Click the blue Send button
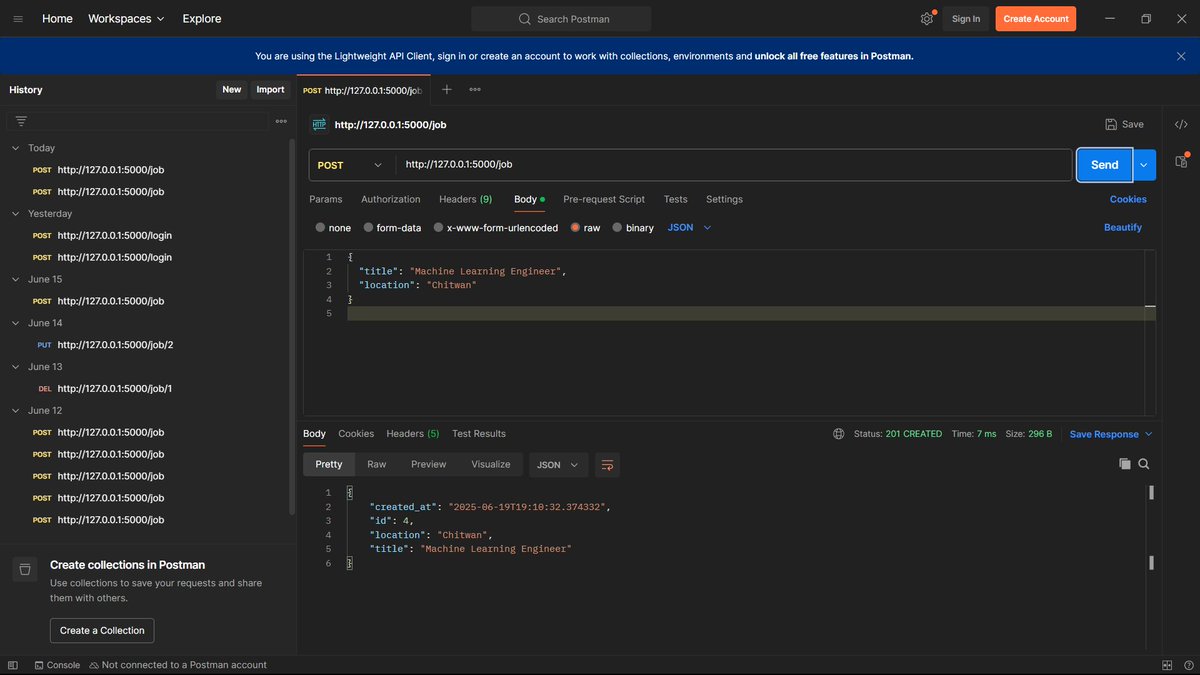The width and height of the screenshot is (1200, 675). (1105, 165)
